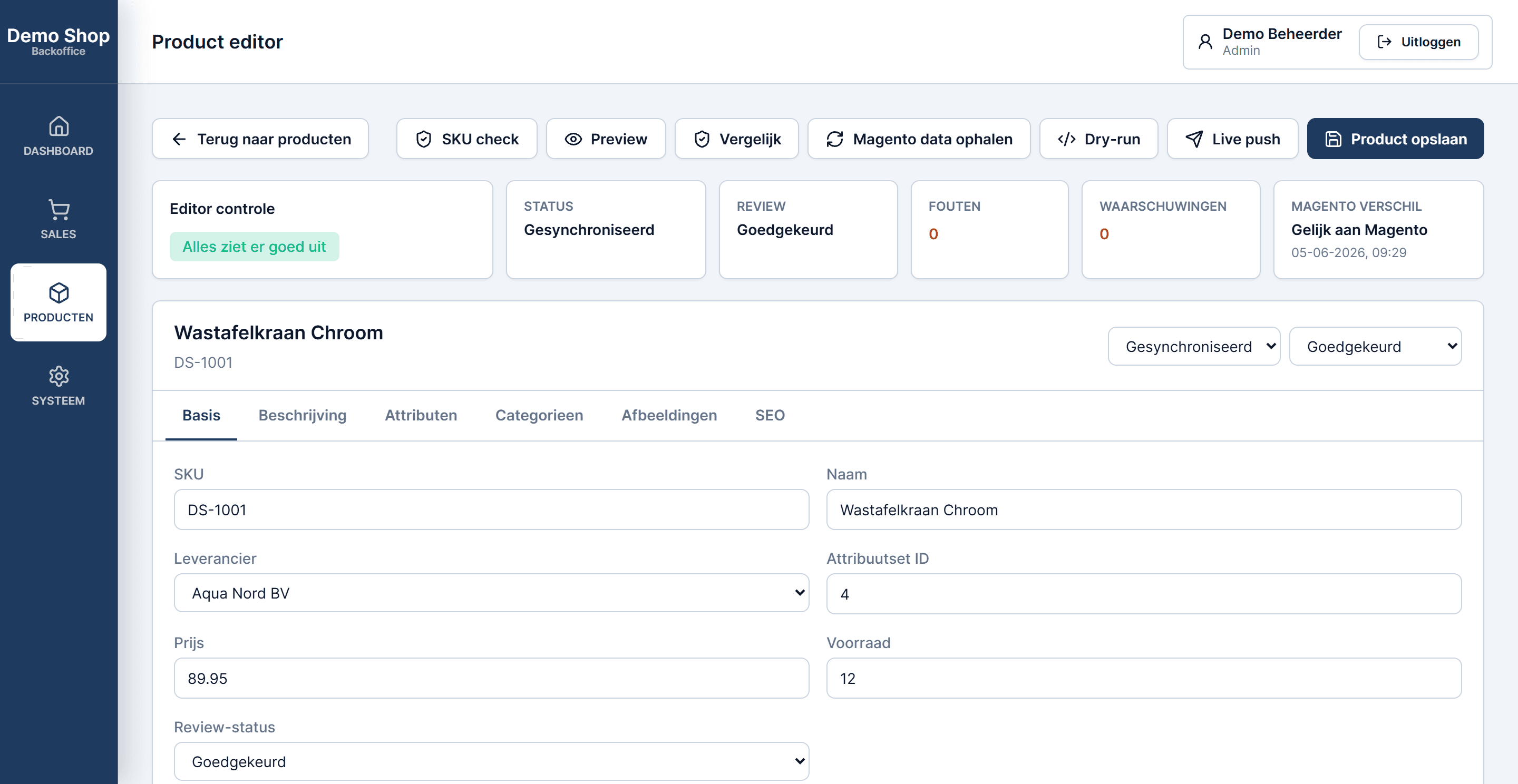This screenshot has width=1518, height=784.
Task: Run the SKU check text button
Action: click(x=480, y=139)
